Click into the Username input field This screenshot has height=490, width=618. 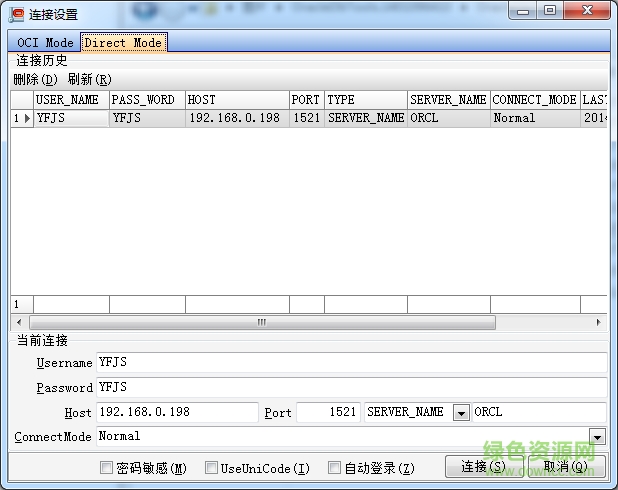pos(350,363)
